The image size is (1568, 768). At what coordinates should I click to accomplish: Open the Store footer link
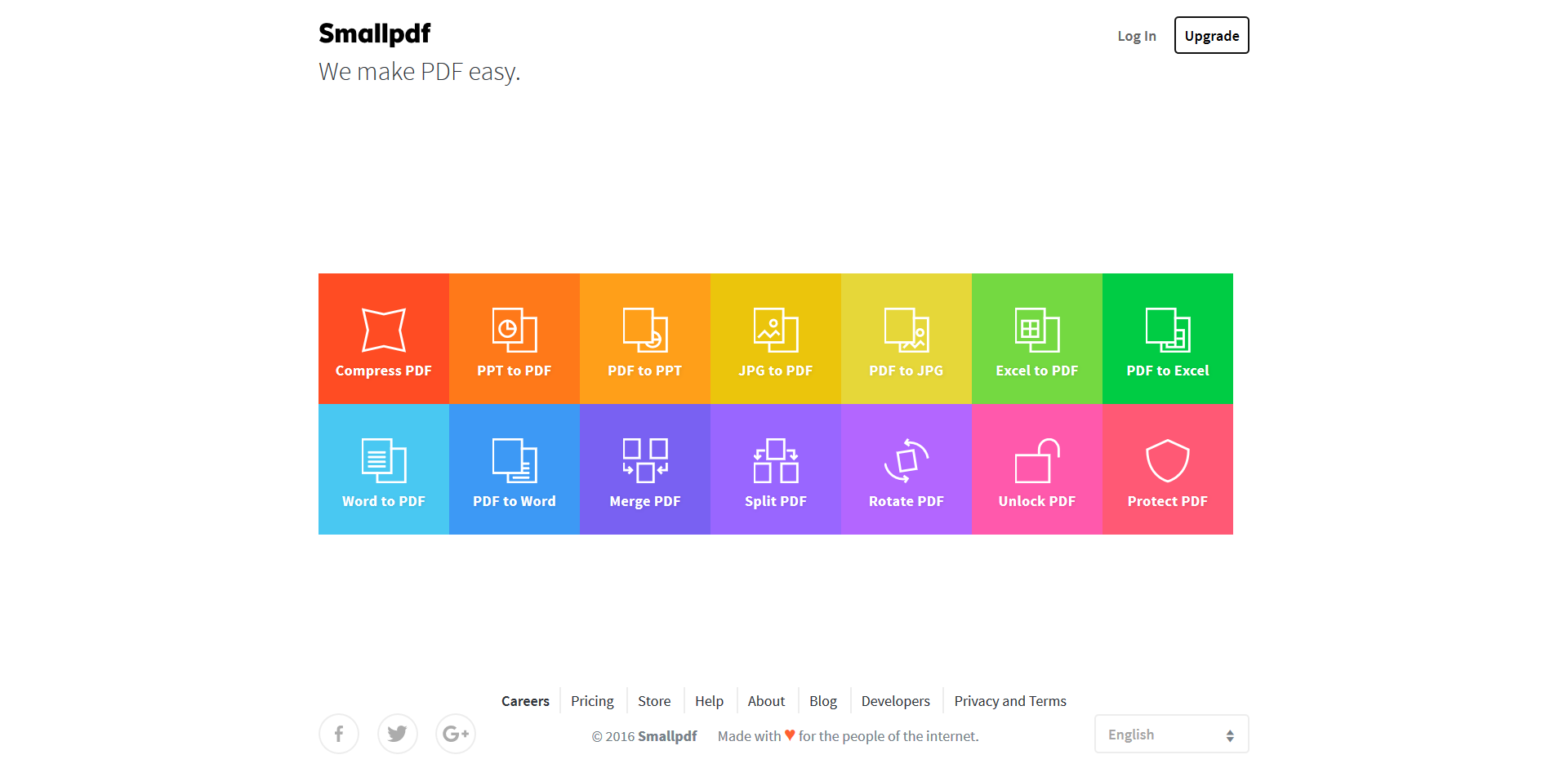(x=654, y=701)
